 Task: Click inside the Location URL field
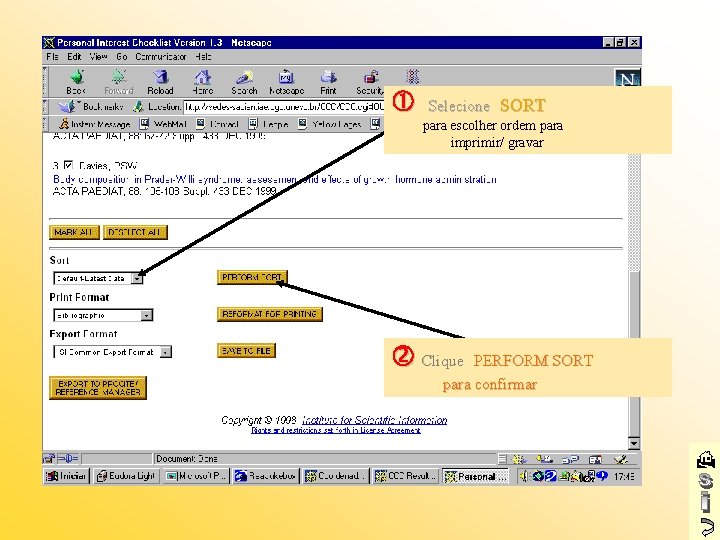(x=283, y=107)
